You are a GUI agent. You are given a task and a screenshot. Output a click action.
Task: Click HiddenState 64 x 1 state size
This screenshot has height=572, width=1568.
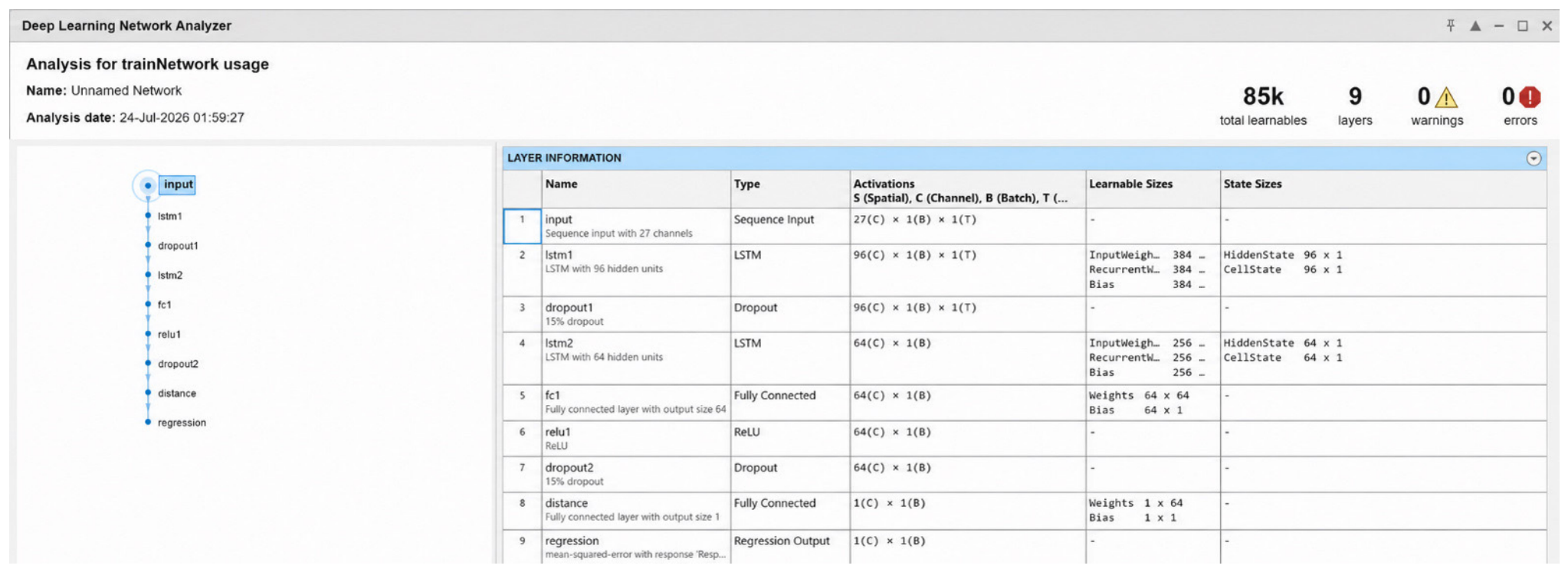pyautogui.click(x=1282, y=343)
